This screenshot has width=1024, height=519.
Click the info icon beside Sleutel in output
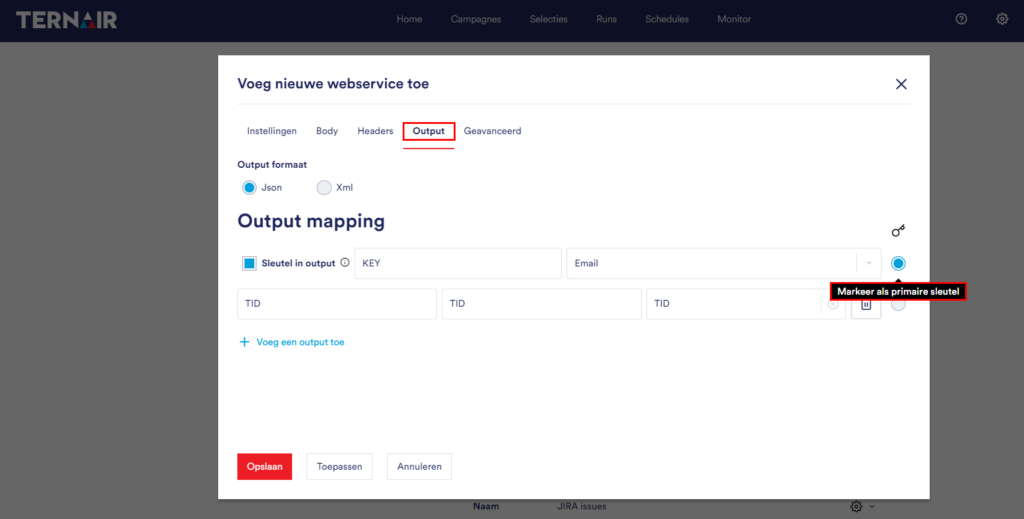tap(345, 262)
